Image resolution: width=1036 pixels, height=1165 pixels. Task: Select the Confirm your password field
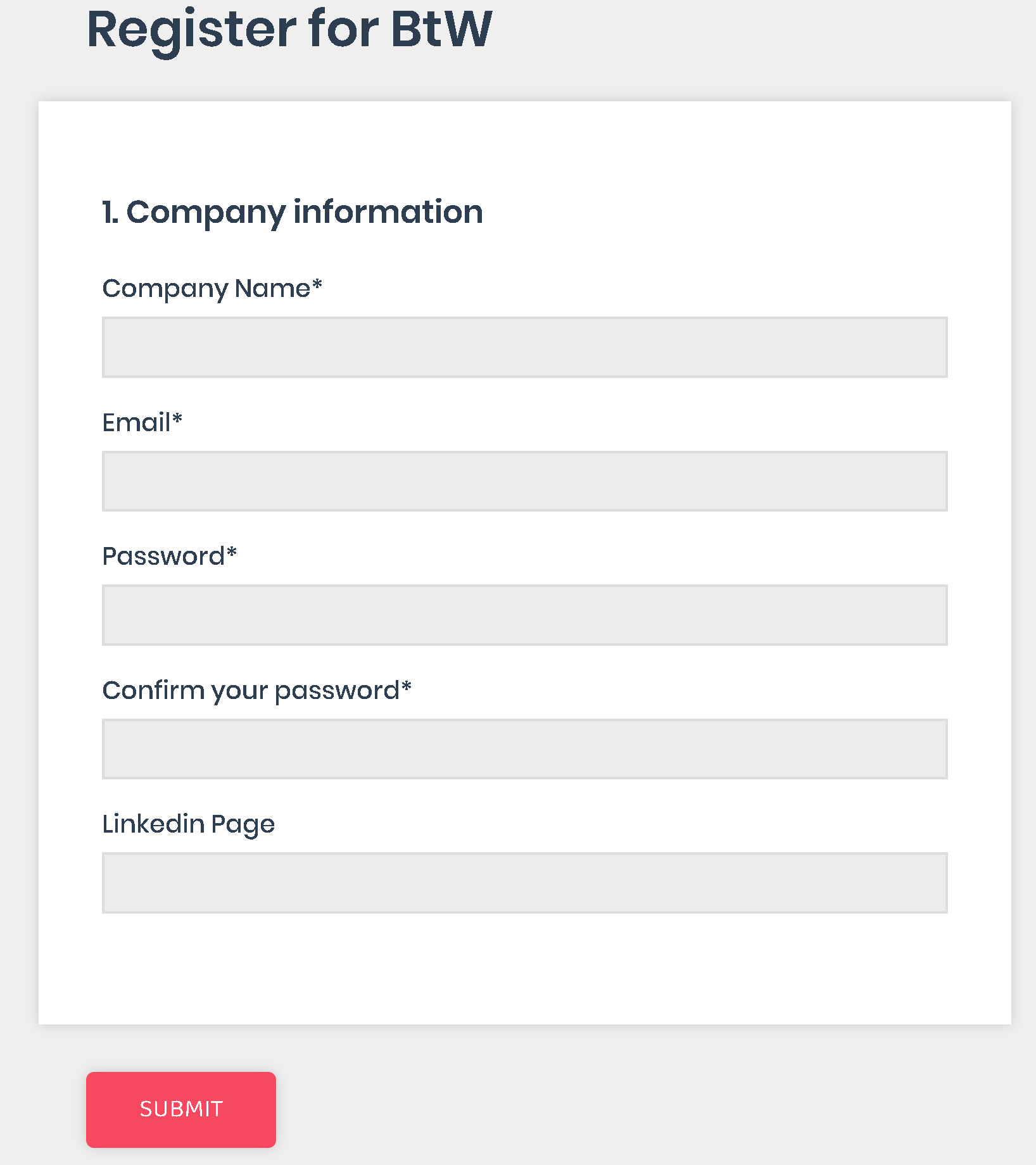pyautogui.click(x=524, y=749)
